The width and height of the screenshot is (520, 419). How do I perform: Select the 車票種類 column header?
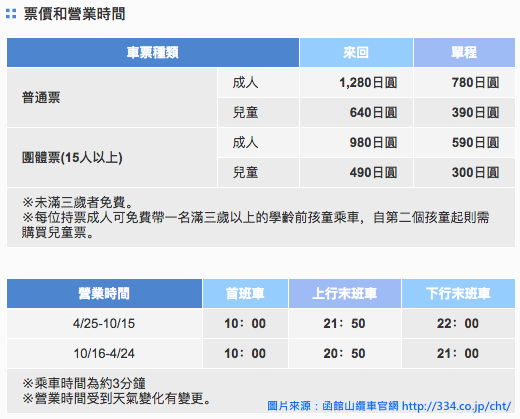point(153,52)
